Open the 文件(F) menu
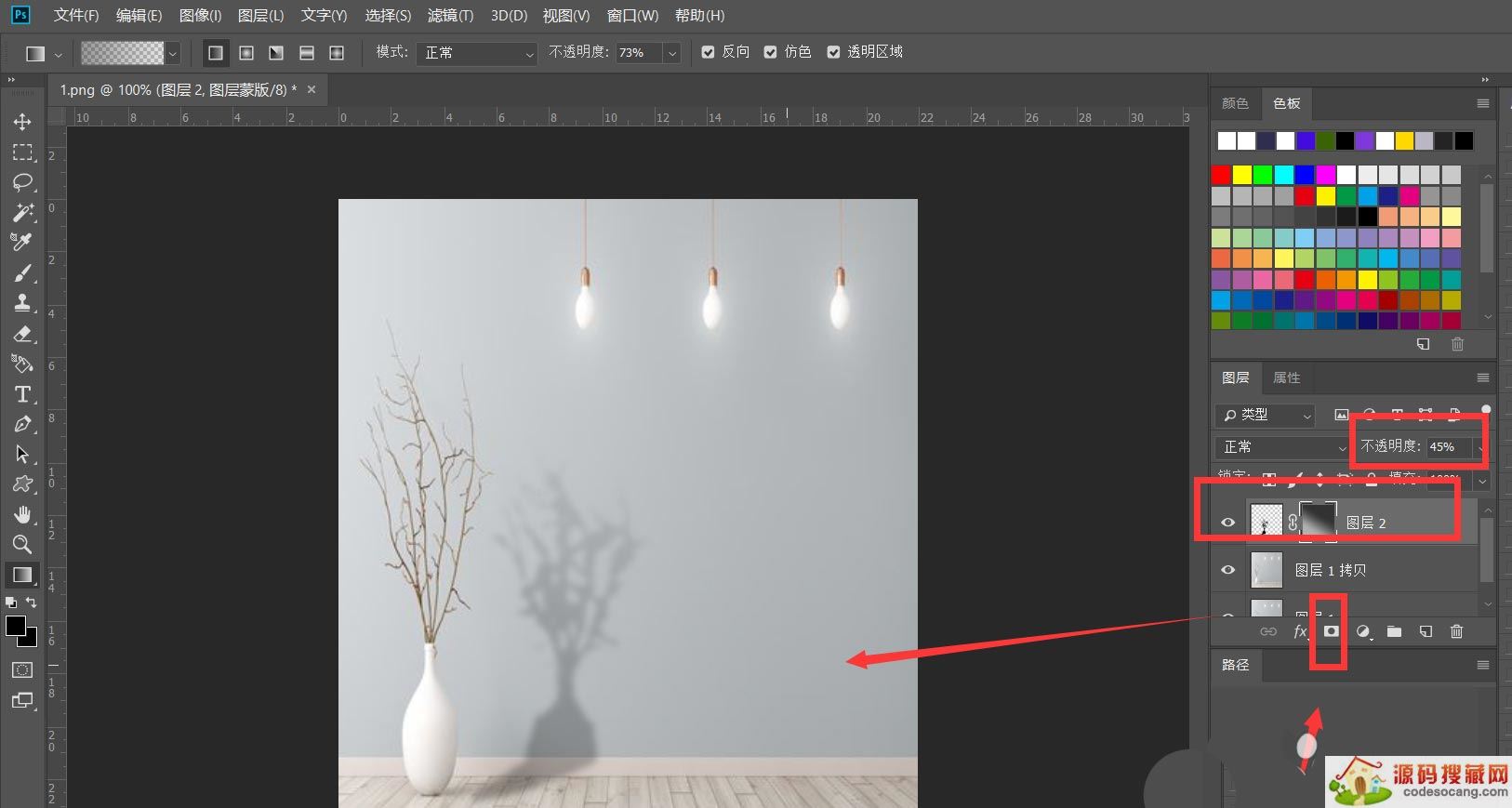1512x808 pixels. pos(76,16)
